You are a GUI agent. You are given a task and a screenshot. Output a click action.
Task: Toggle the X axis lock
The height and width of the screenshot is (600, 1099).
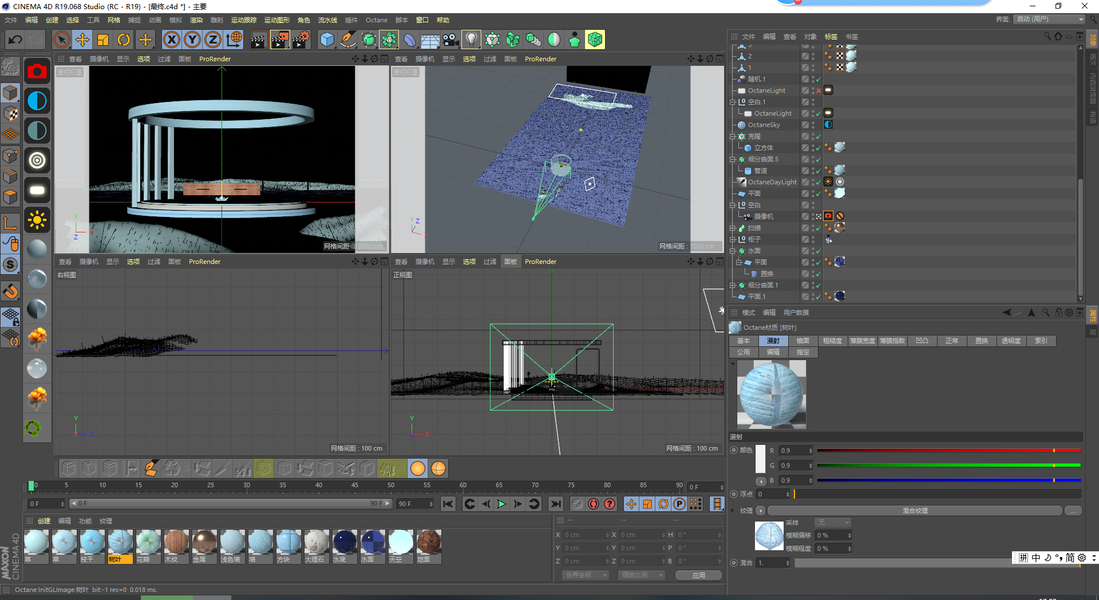pyautogui.click(x=172, y=40)
